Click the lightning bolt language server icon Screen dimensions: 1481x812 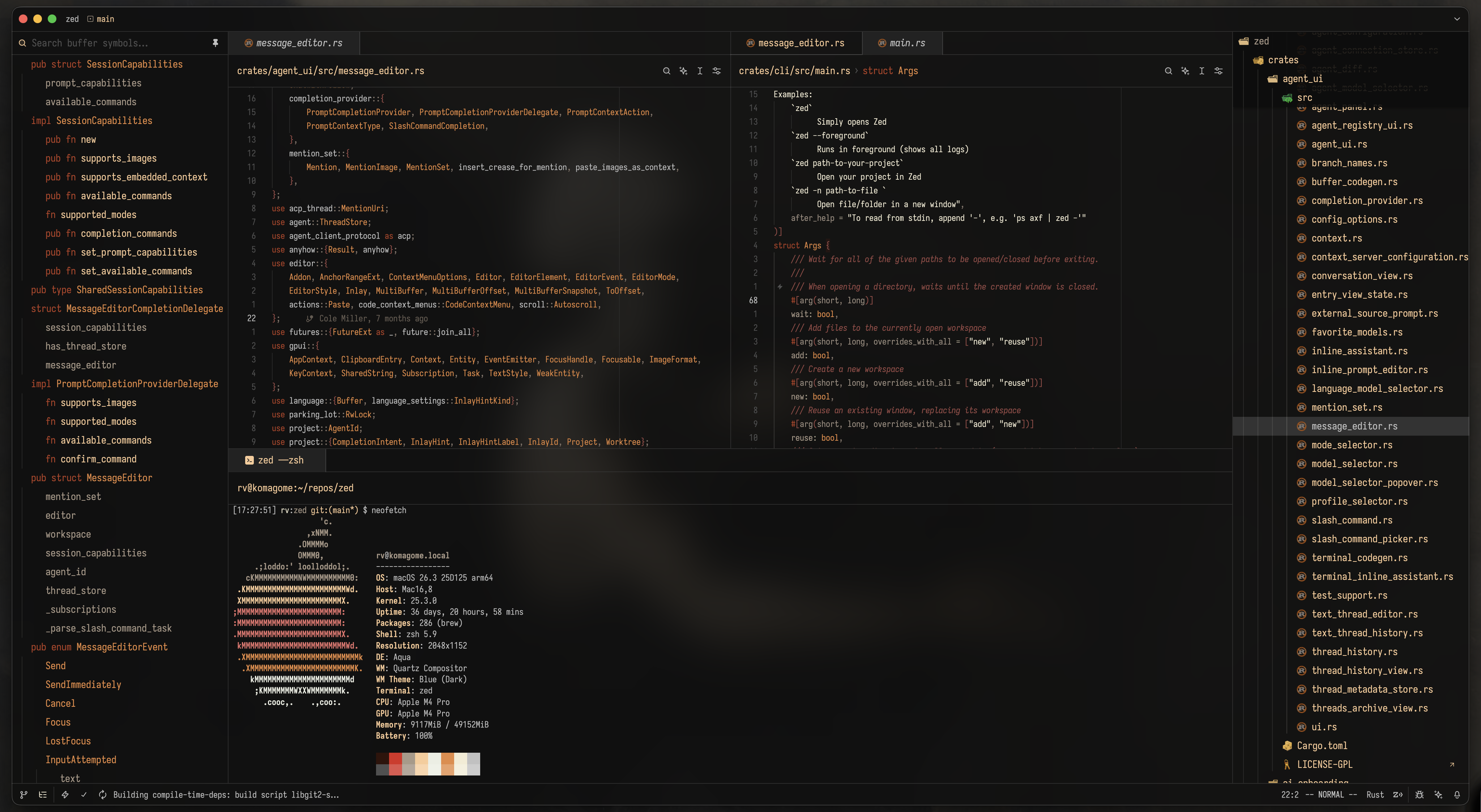coord(65,795)
